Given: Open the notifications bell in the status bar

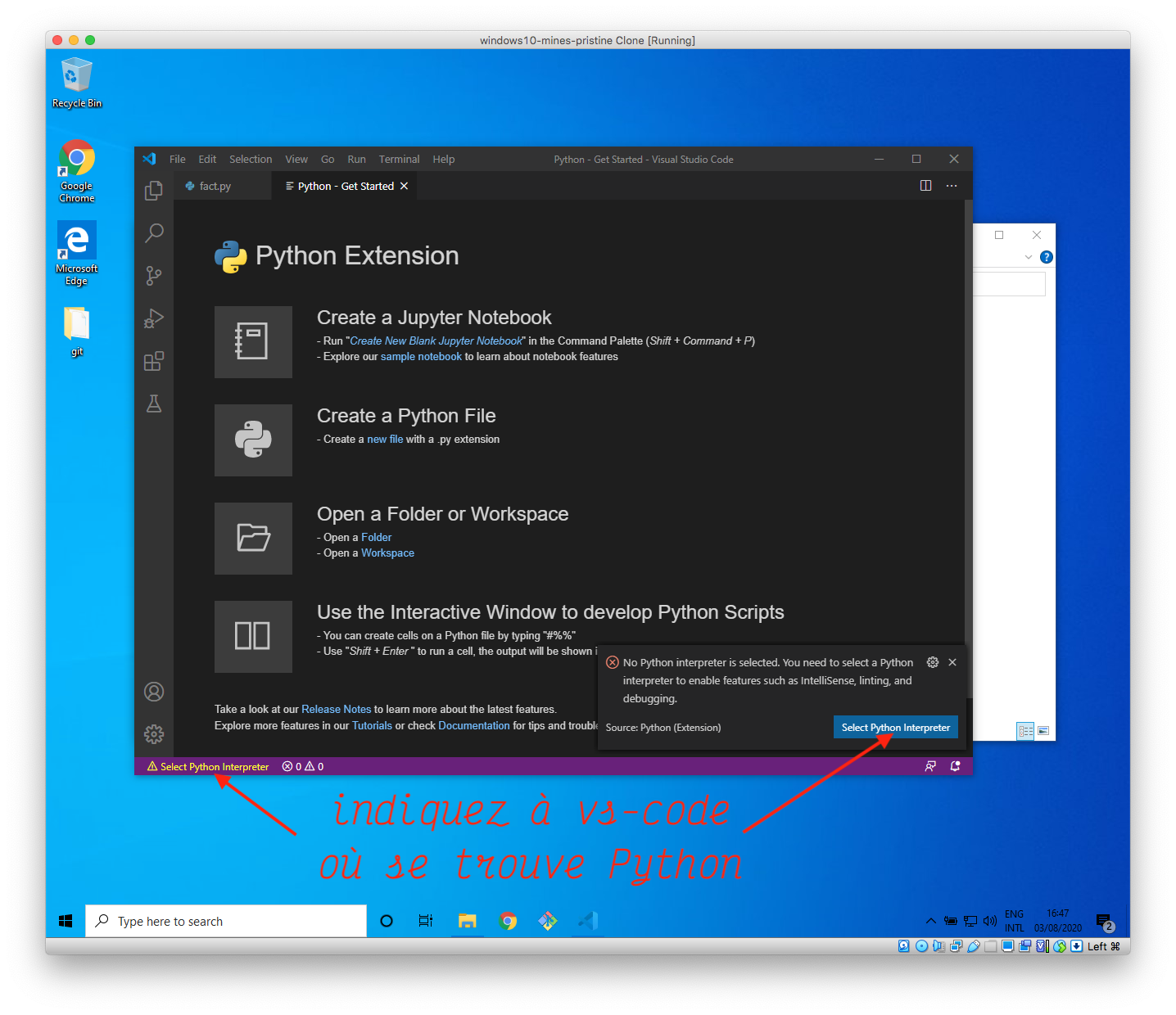Looking at the screenshot, I should 955,766.
